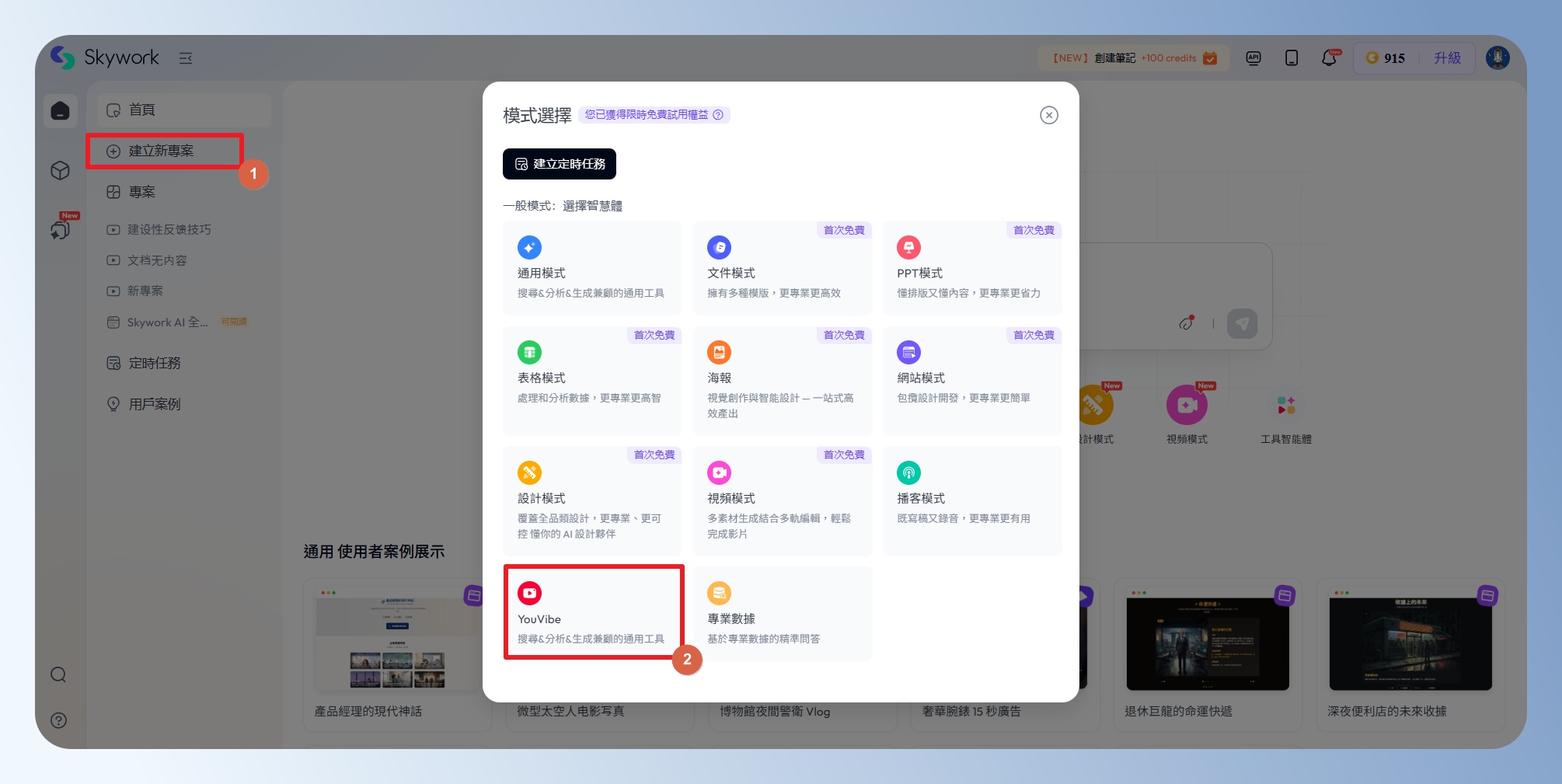
Task: Open the cube icon in left rail
Action: [60, 171]
